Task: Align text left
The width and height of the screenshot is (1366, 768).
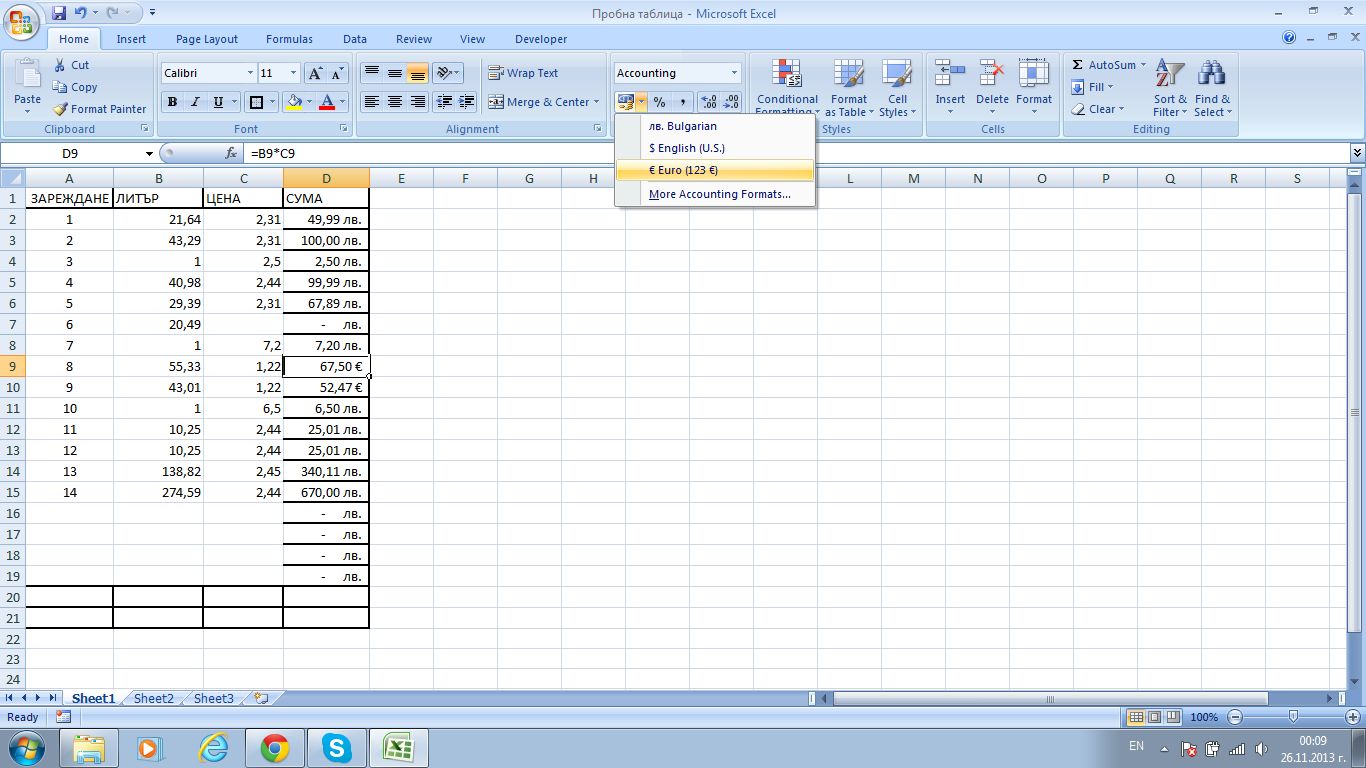Action: pos(372,102)
